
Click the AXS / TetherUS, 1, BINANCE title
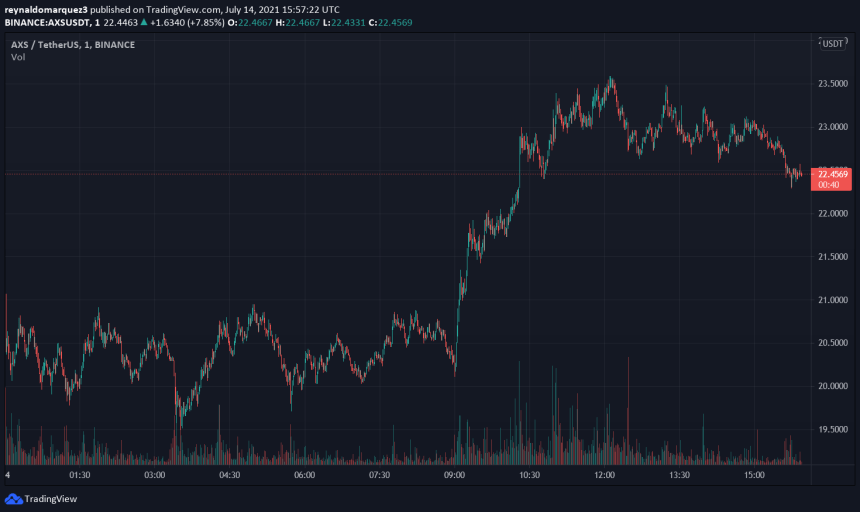[x=73, y=45]
